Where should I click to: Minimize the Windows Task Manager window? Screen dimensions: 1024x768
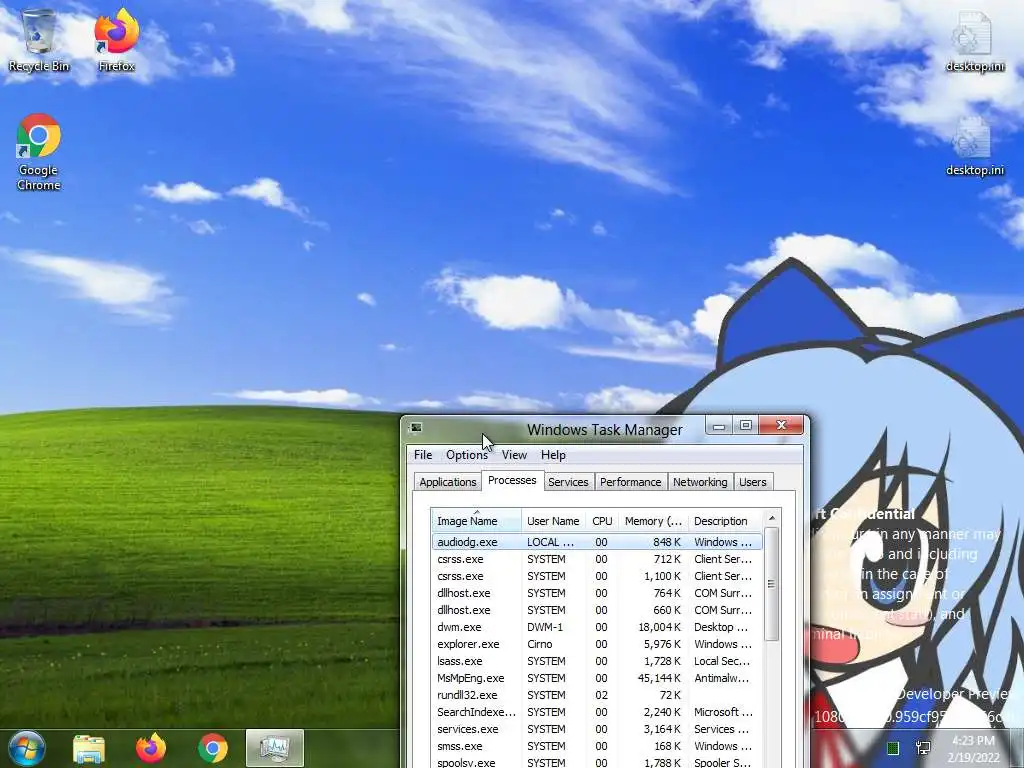pyautogui.click(x=719, y=426)
